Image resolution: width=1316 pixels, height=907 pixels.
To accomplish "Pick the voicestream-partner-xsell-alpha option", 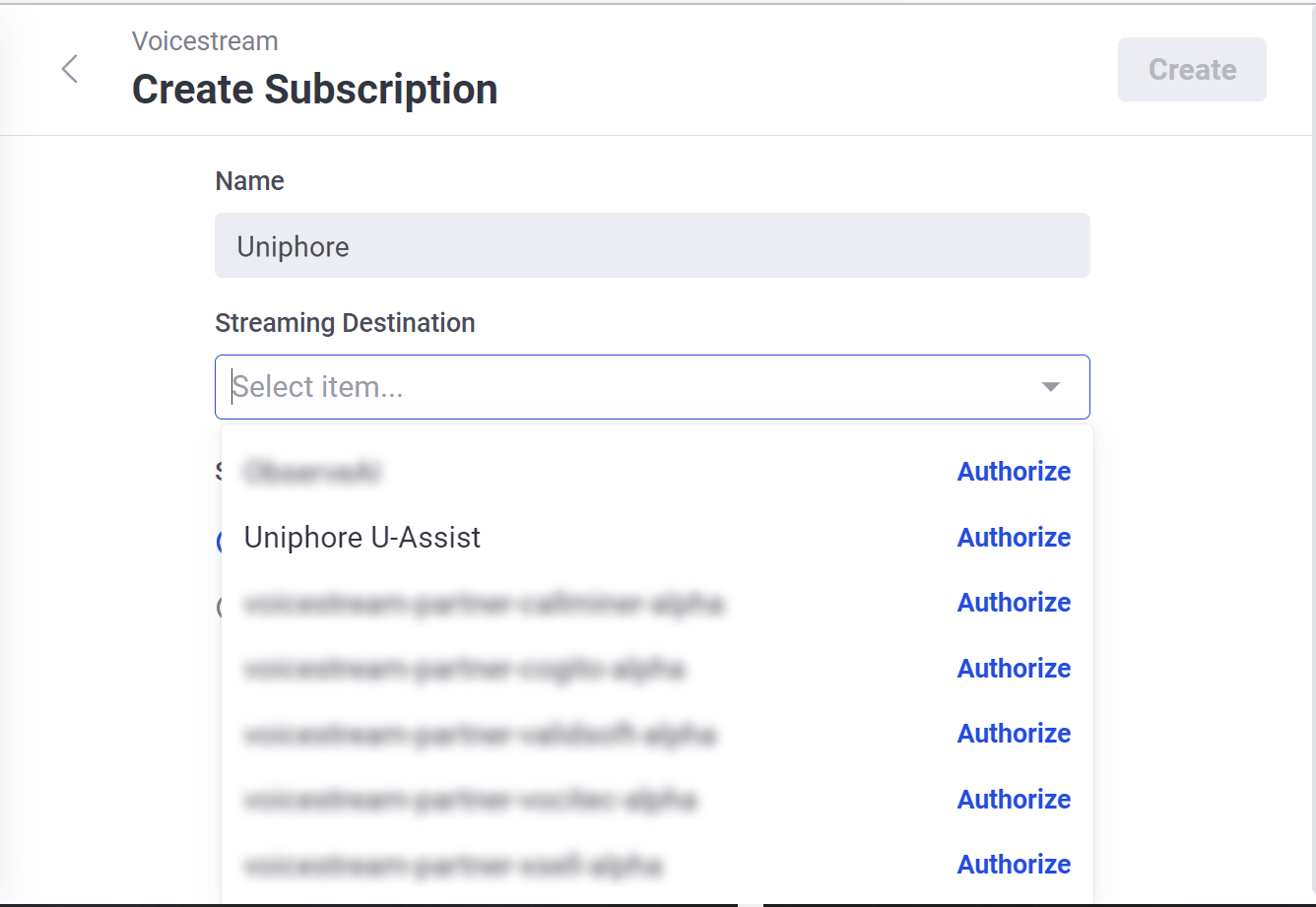I will tap(452, 865).
